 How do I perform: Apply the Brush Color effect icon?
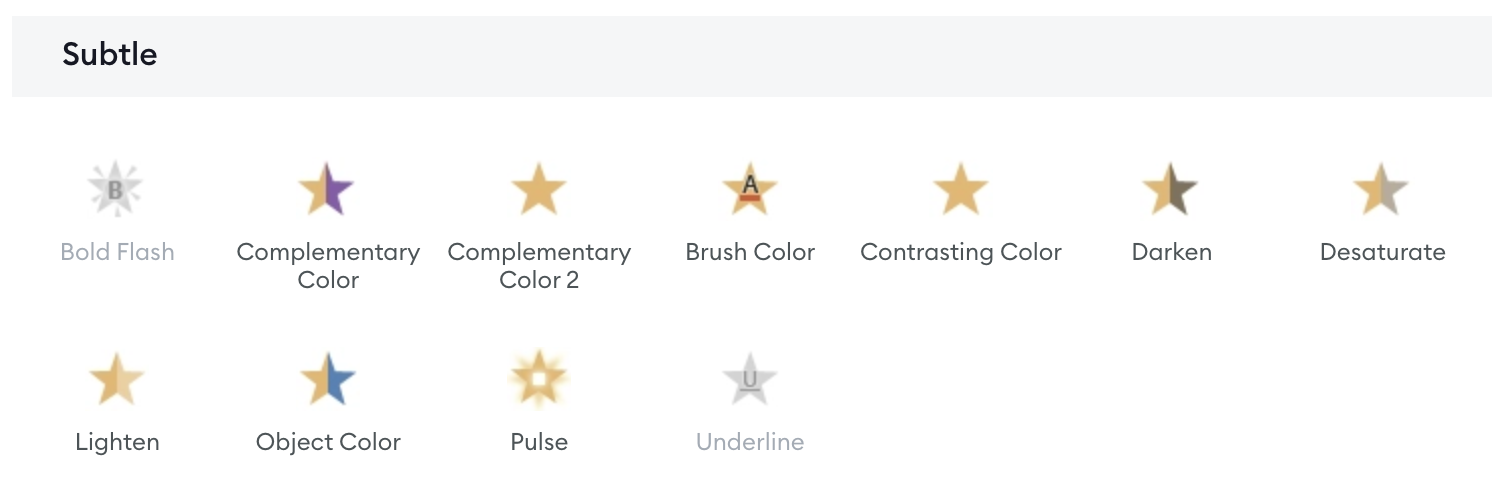750,189
